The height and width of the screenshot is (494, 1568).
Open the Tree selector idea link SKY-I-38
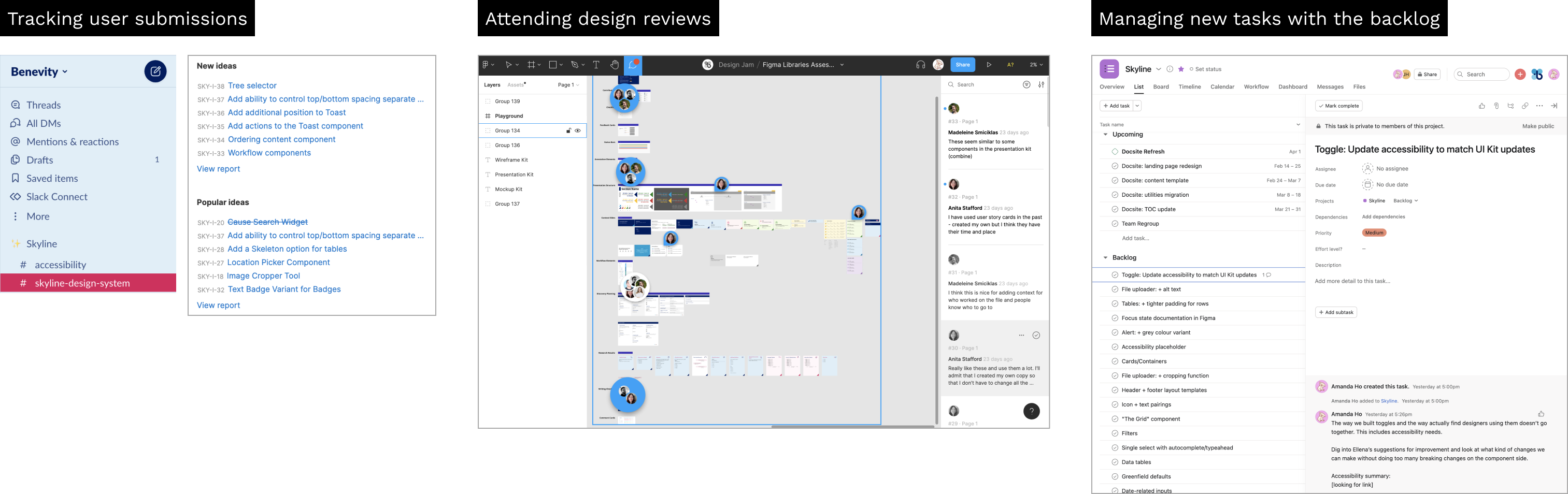(252, 86)
